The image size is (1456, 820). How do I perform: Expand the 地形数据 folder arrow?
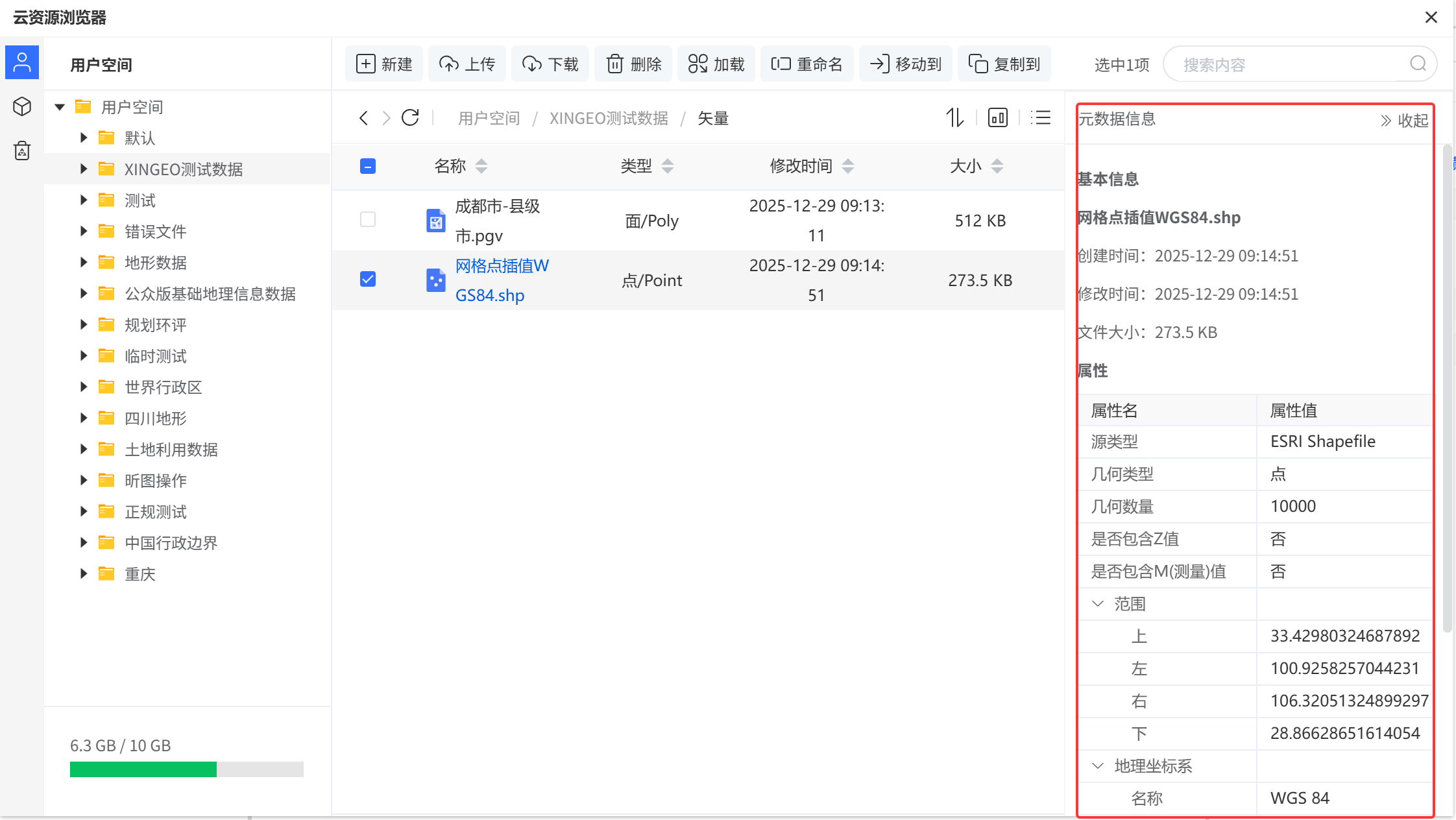coord(83,263)
